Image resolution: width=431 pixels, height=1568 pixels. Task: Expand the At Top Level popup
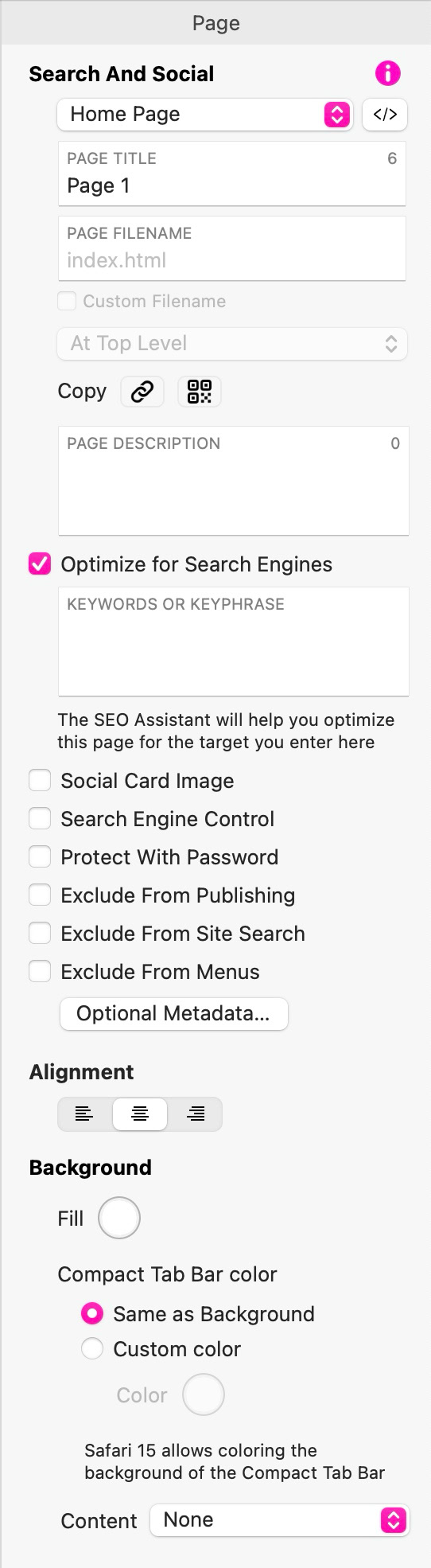232,344
